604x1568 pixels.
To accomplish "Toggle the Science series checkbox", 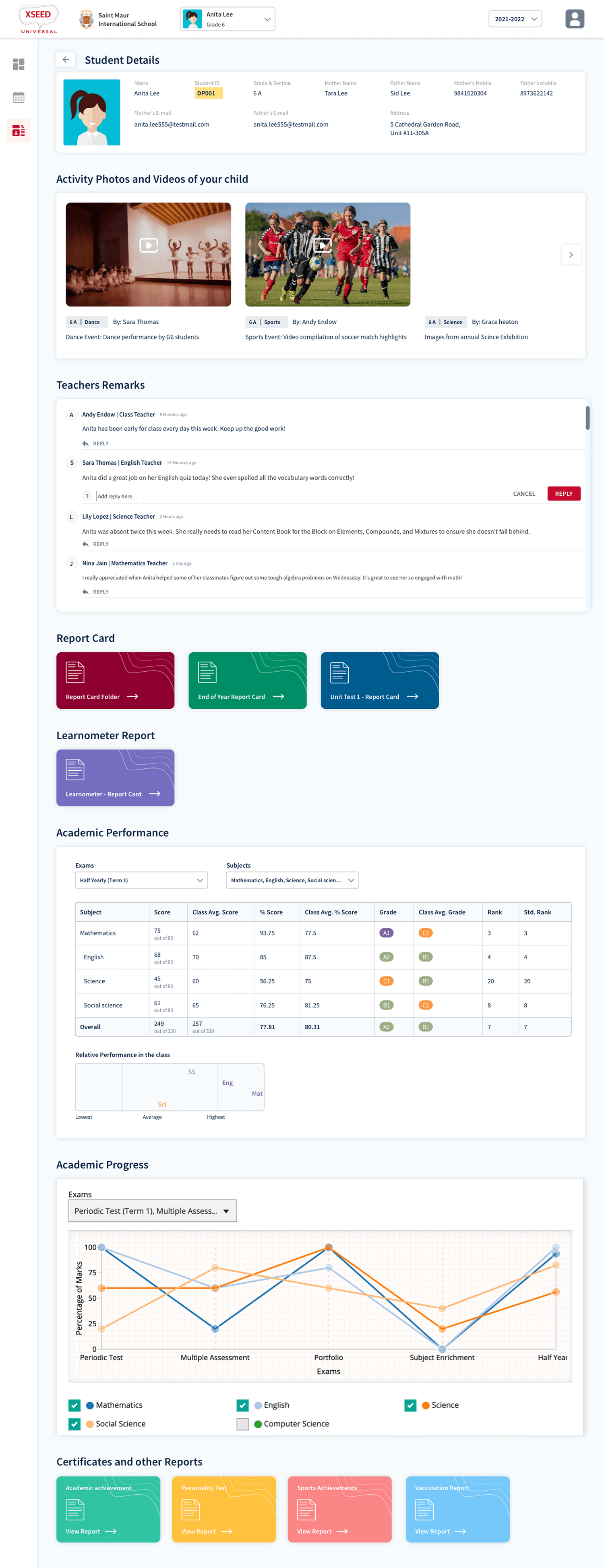I will click(x=410, y=1405).
